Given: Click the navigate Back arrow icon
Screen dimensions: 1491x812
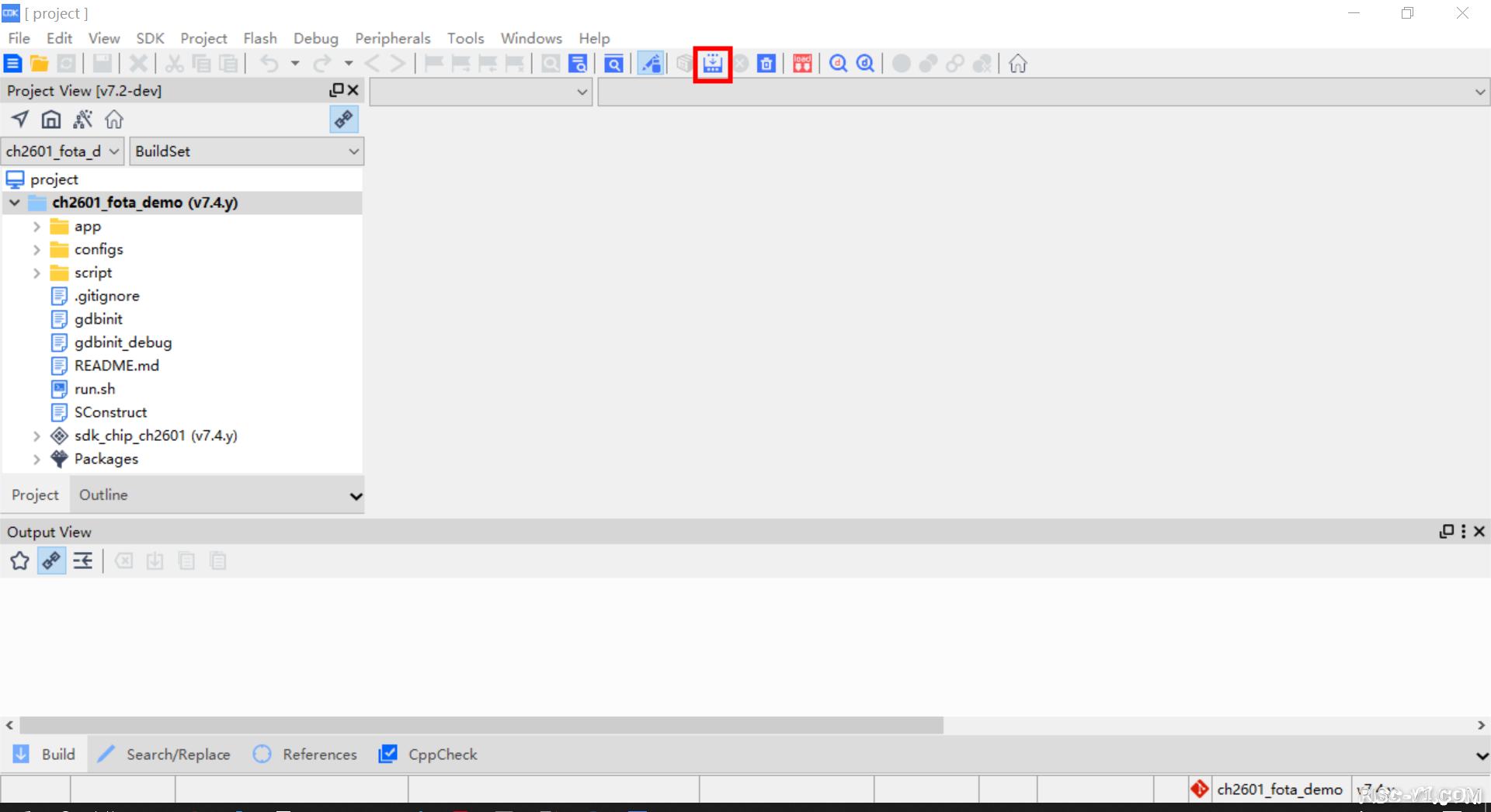Looking at the screenshot, I should coord(372,64).
